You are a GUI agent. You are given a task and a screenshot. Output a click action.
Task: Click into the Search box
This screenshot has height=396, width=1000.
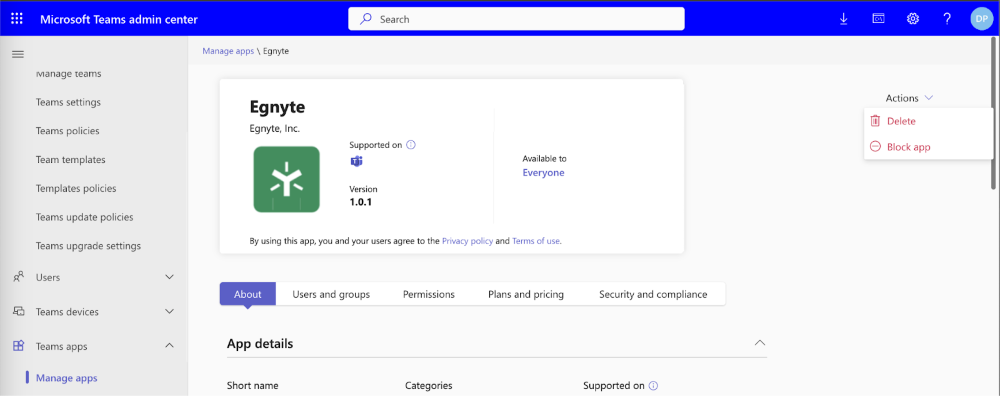click(516, 19)
